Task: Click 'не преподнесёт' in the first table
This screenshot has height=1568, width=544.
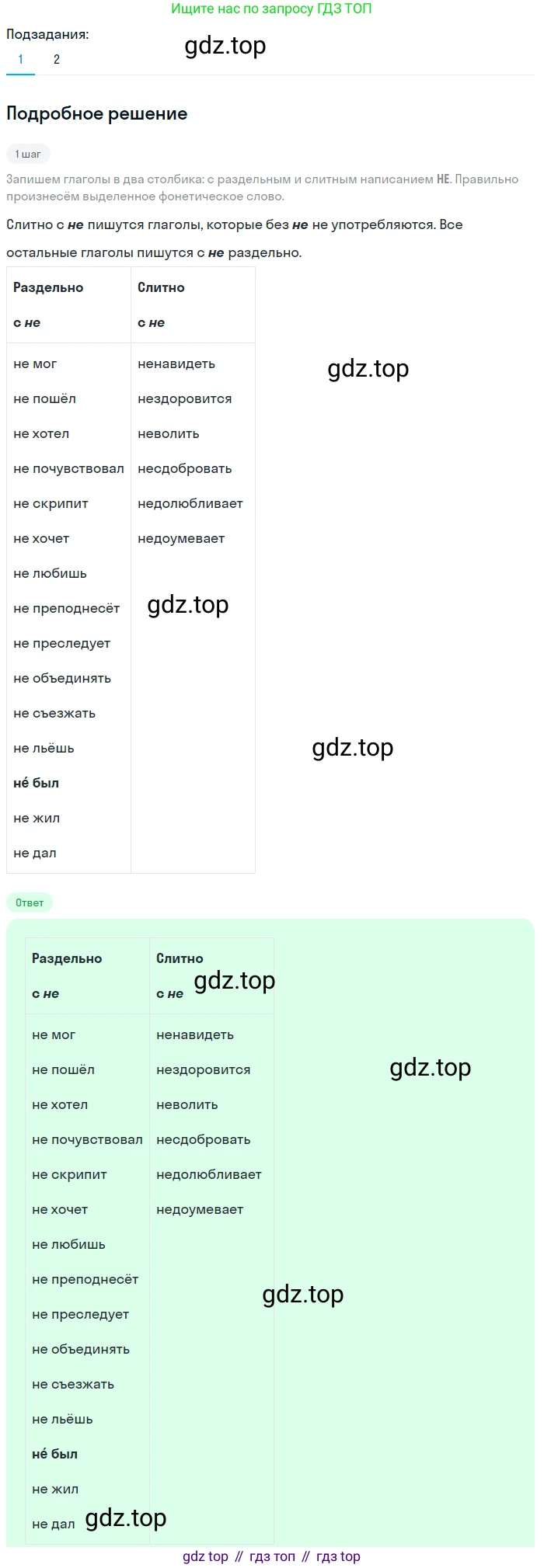Action: pyautogui.click(x=67, y=608)
